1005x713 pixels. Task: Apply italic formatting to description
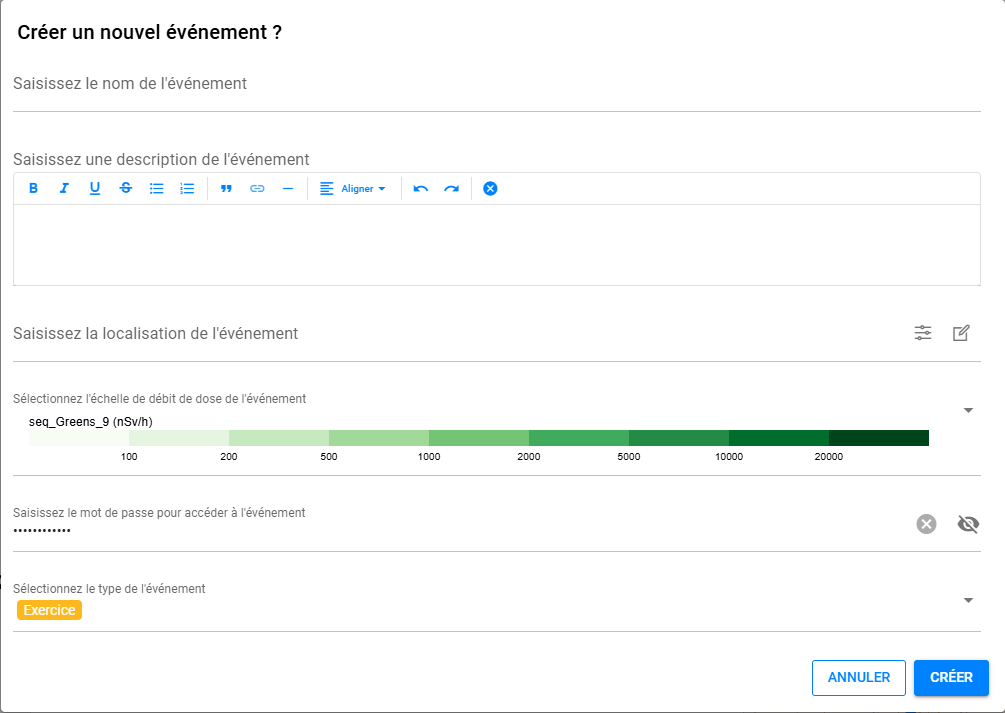[64, 188]
